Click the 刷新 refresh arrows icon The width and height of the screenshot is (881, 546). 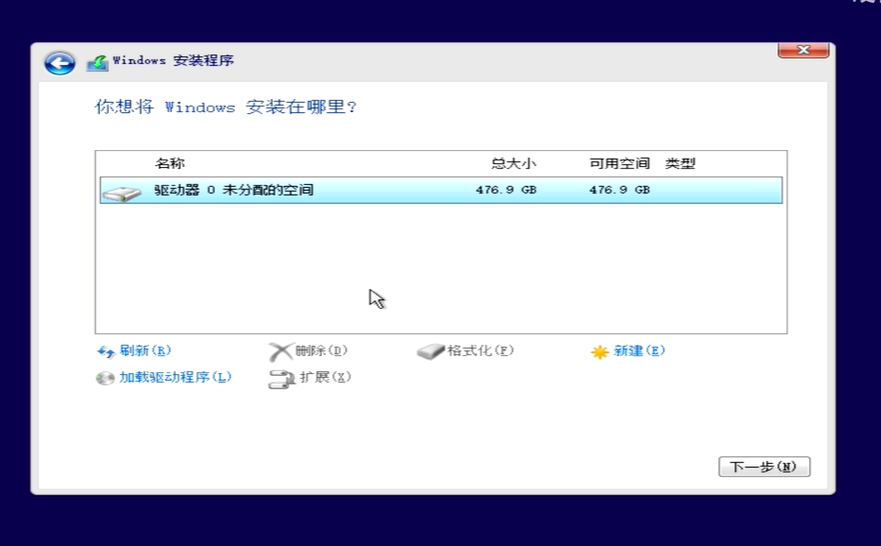click(x=106, y=352)
